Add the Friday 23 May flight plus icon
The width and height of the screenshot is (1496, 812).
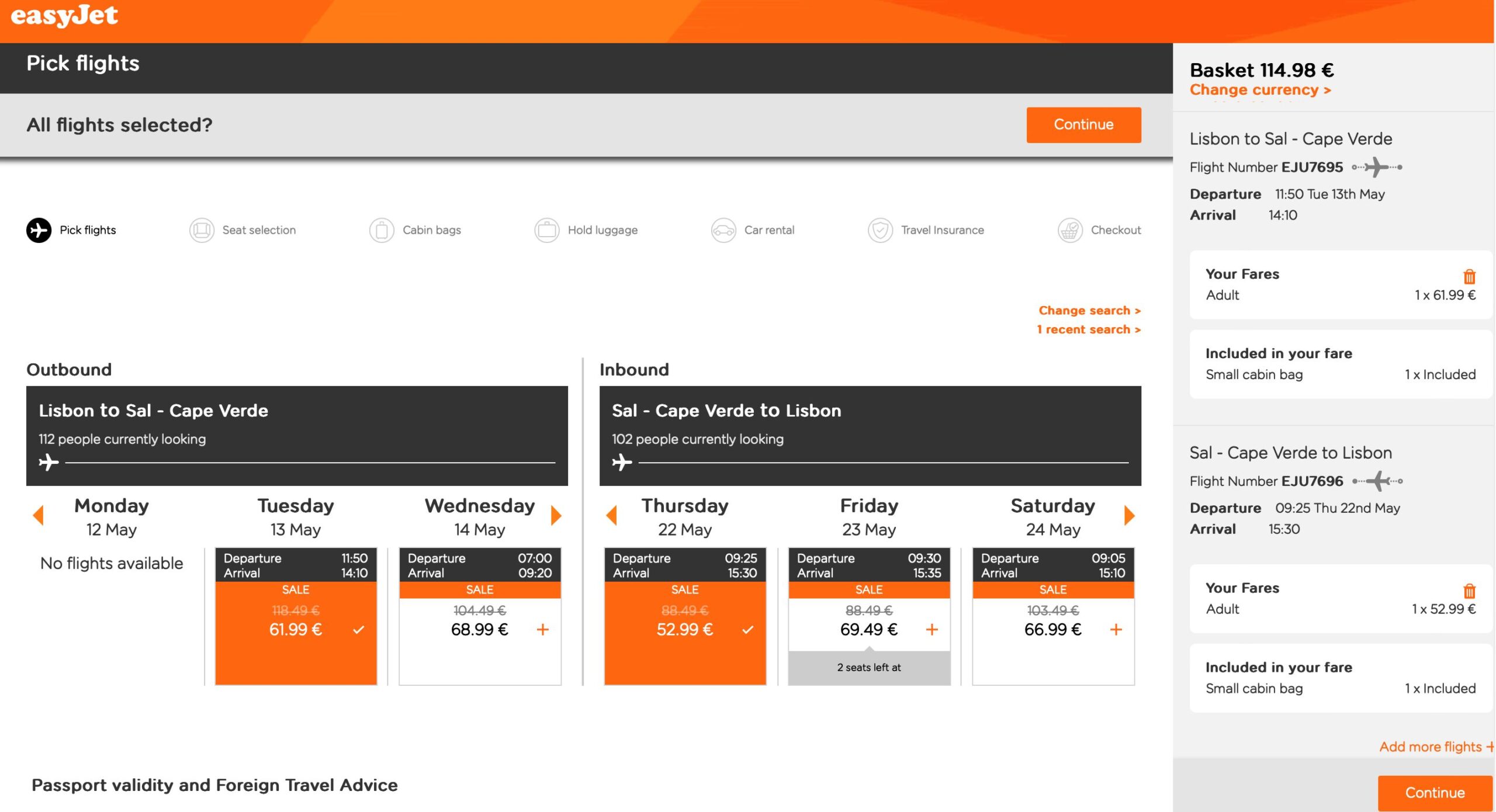point(932,630)
